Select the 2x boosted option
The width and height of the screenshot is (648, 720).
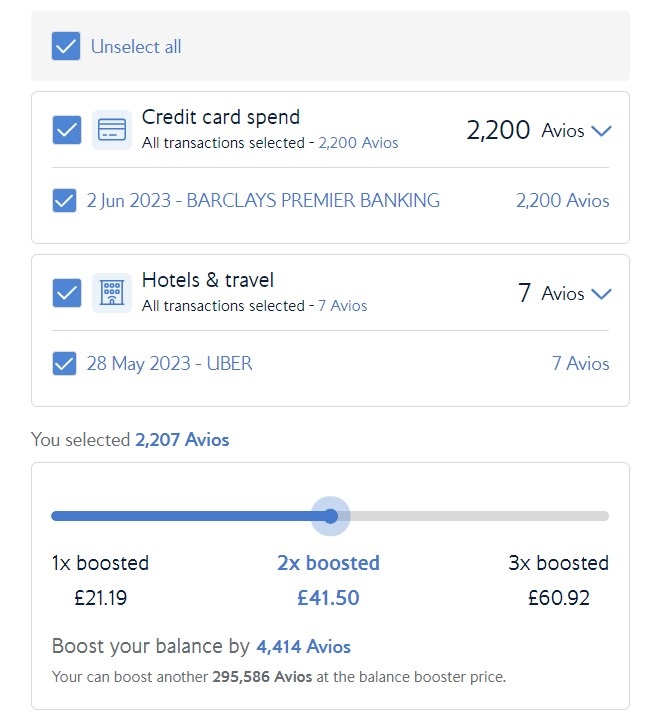(x=328, y=563)
